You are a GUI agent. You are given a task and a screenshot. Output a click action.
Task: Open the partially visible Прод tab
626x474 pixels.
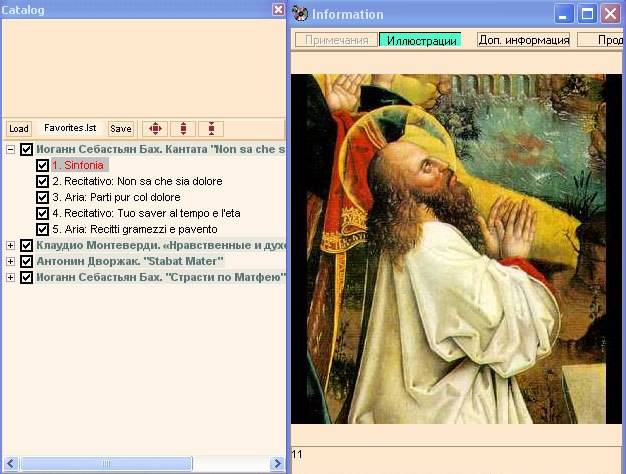(601, 40)
